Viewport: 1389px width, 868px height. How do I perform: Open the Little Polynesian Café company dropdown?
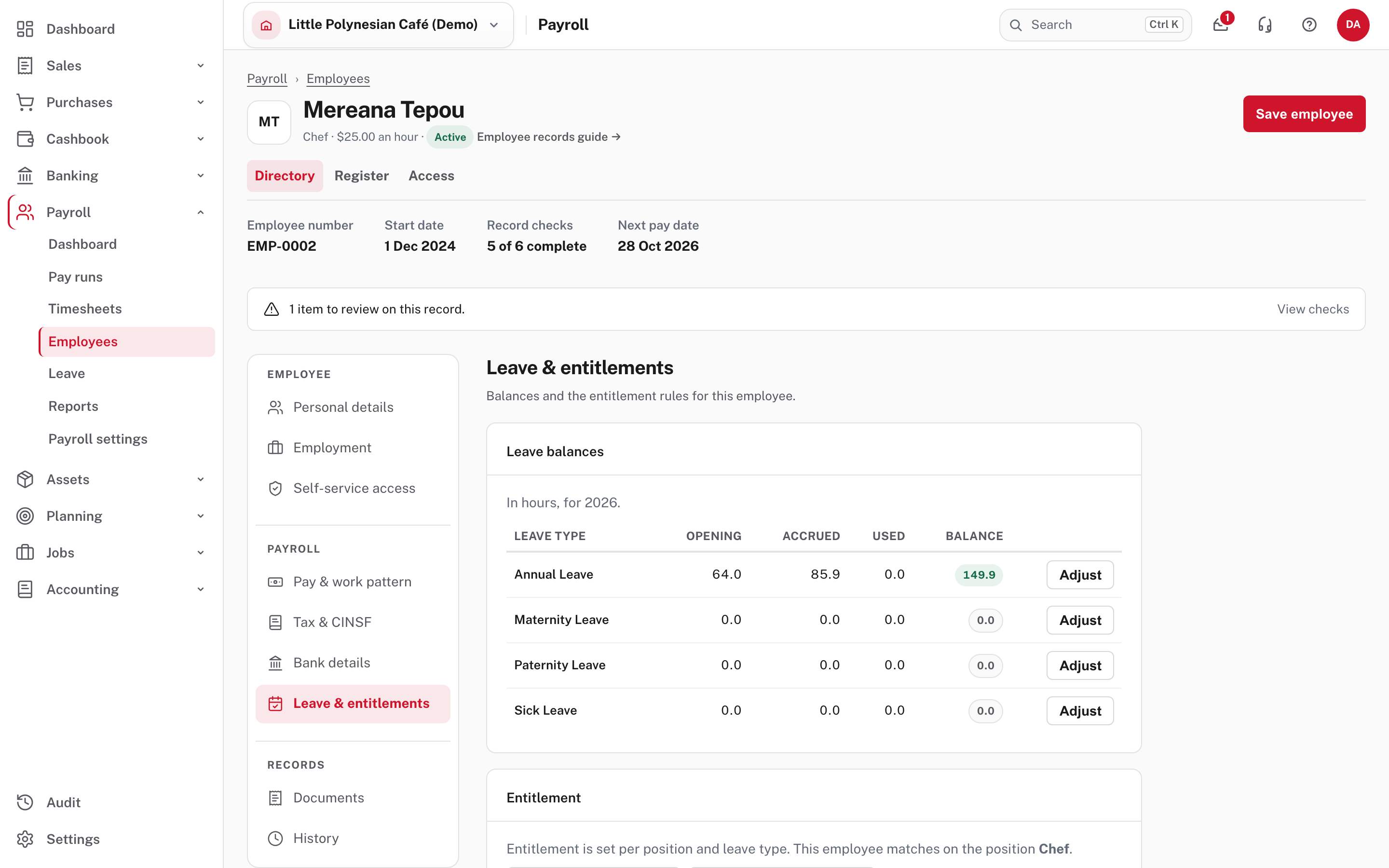click(x=379, y=25)
